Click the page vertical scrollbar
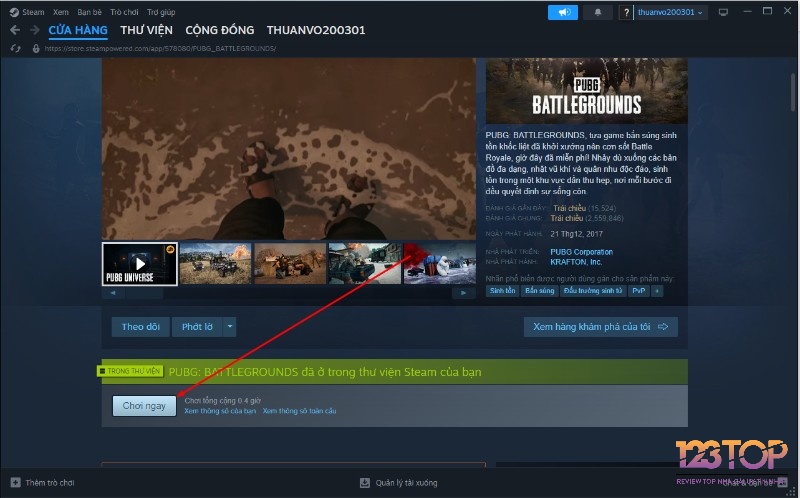Image resolution: width=800 pixels, height=498 pixels. (793, 92)
